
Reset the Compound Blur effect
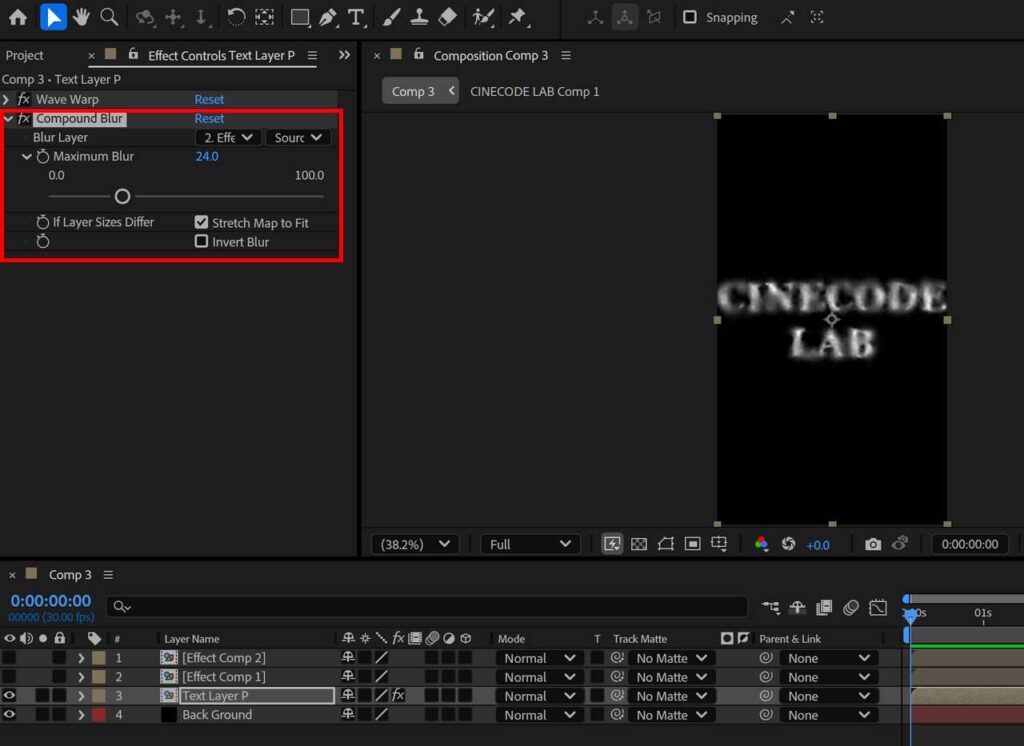[209, 118]
